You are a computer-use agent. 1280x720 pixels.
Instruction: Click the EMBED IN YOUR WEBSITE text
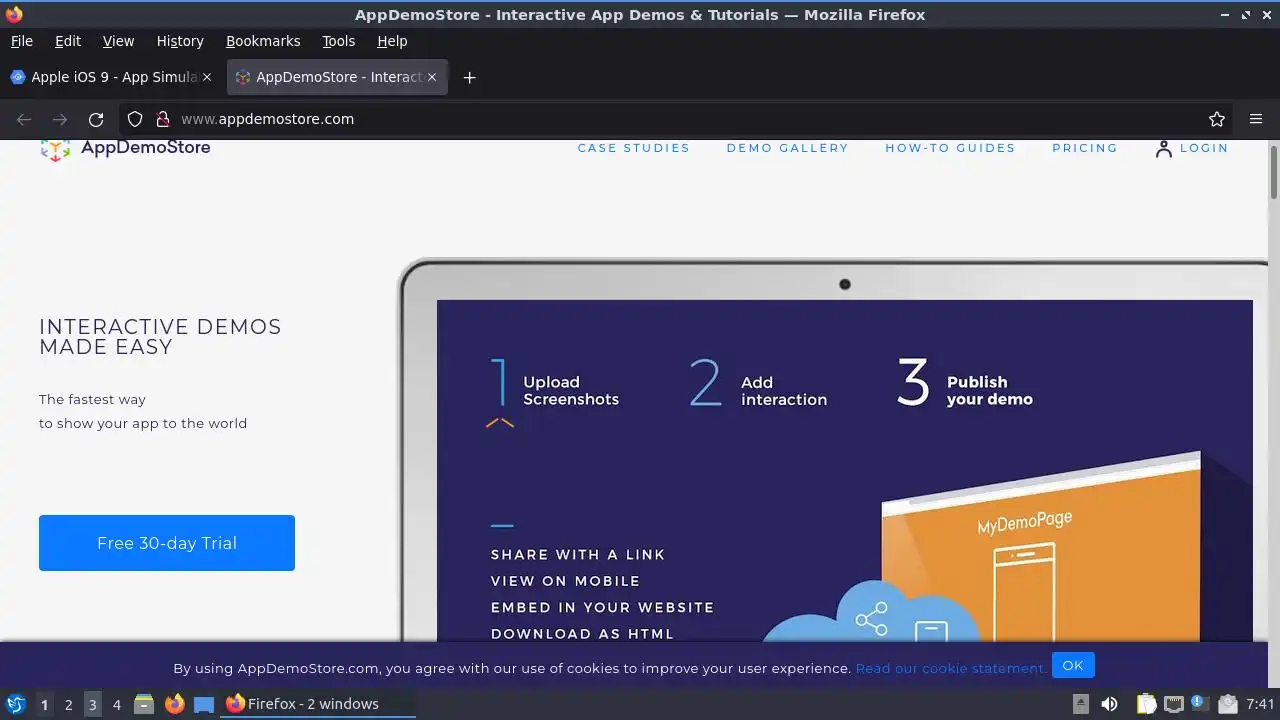pyautogui.click(x=602, y=607)
